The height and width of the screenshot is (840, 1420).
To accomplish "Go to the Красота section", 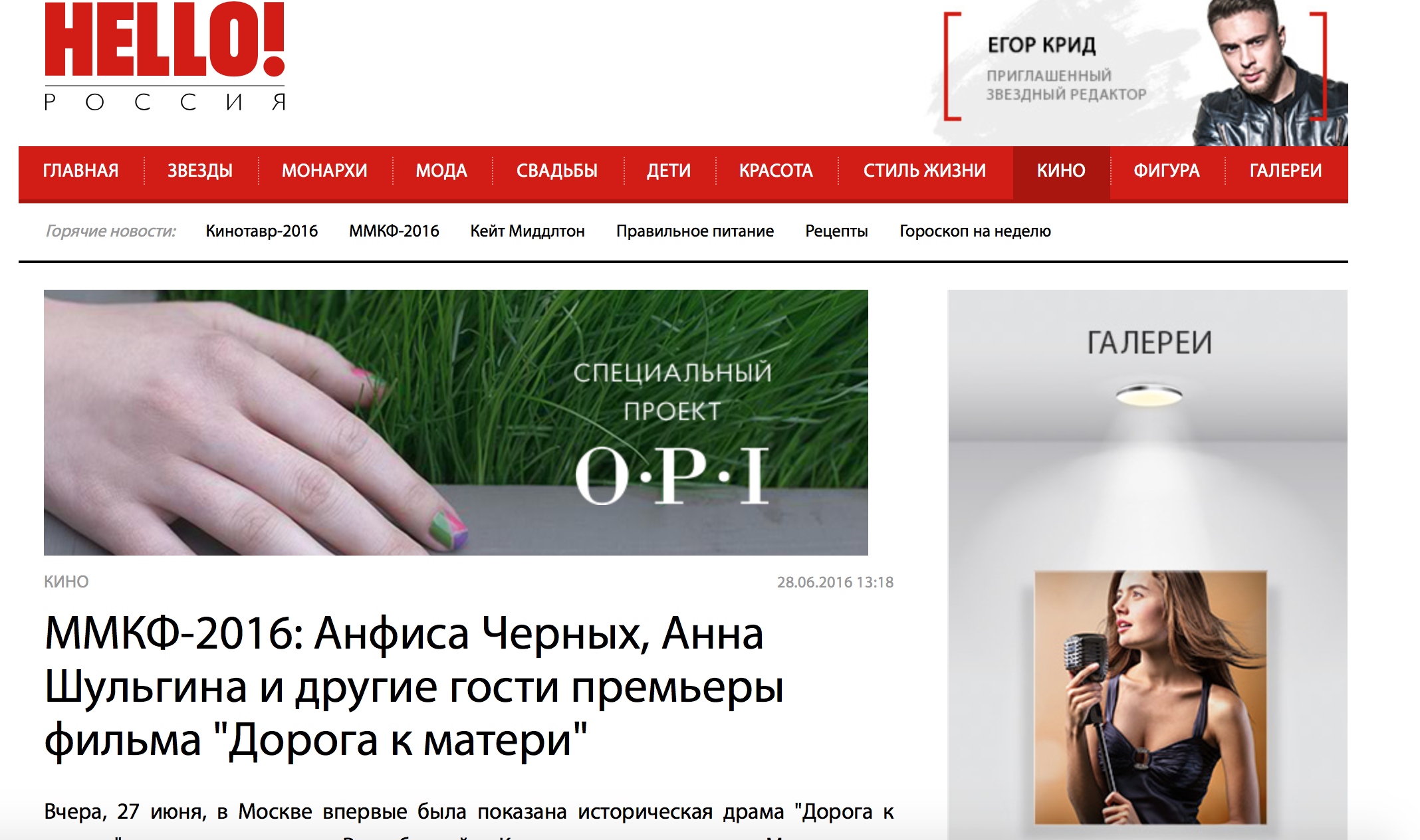I will pyautogui.click(x=776, y=171).
